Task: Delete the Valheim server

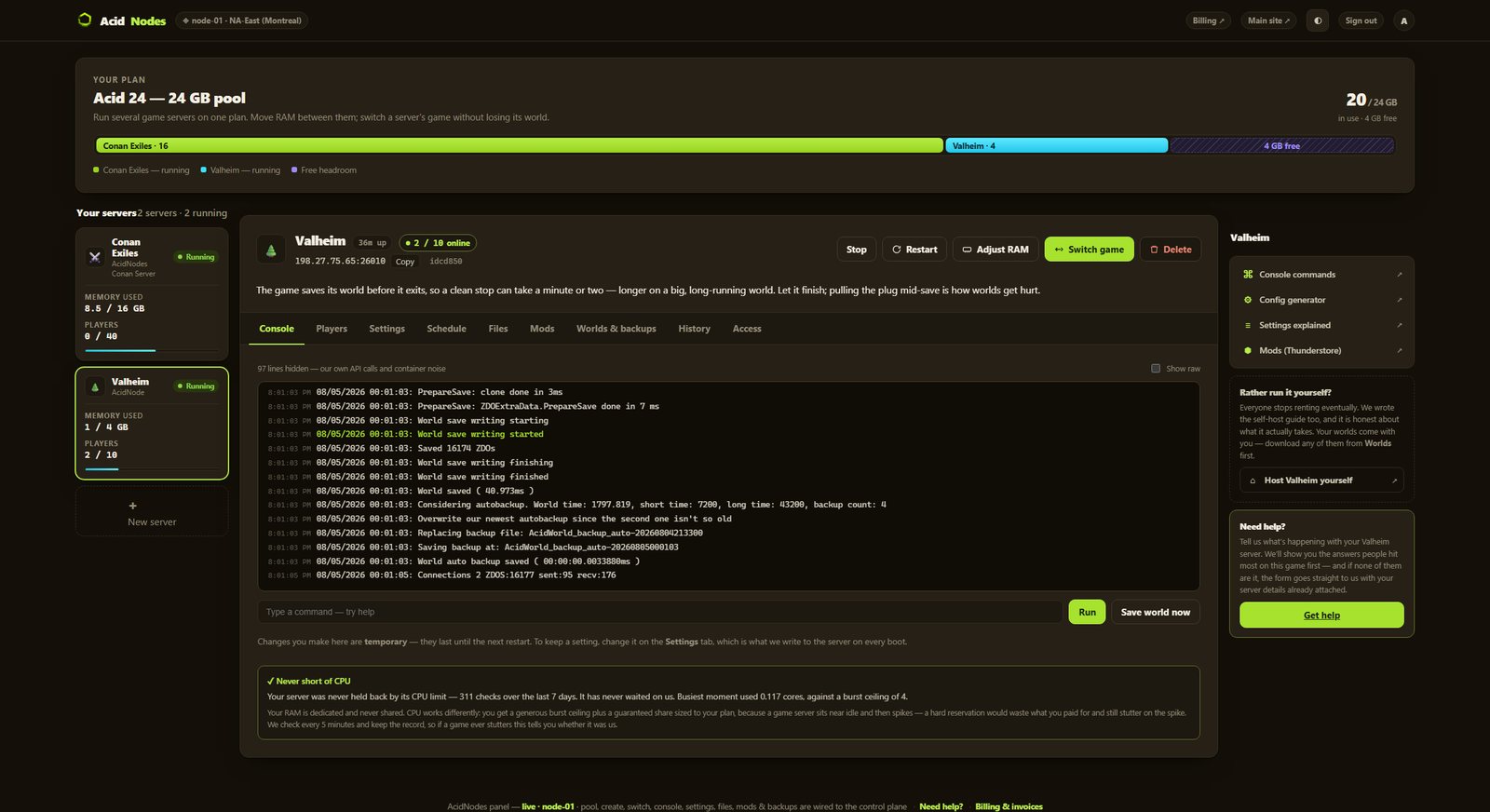Action: coord(1171,250)
